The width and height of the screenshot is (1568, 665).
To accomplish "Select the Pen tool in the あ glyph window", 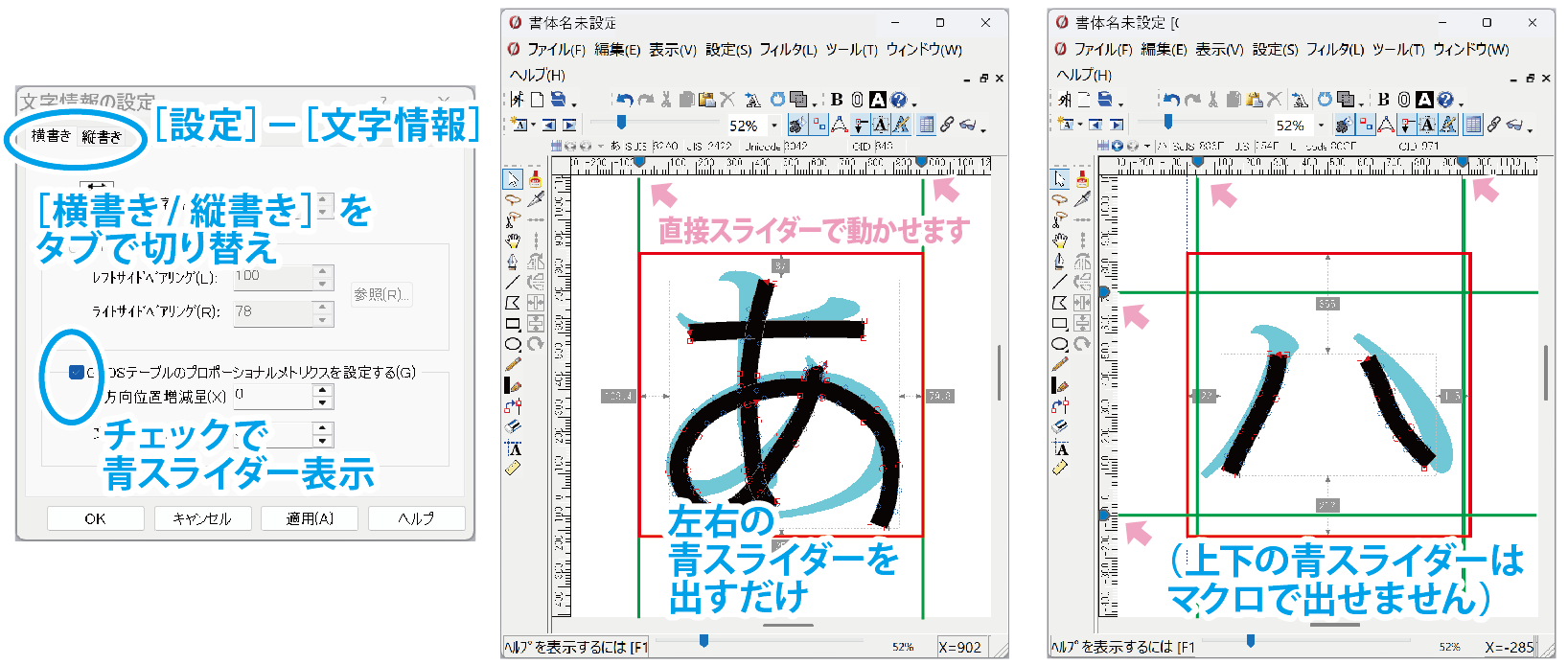I will 513,261.
